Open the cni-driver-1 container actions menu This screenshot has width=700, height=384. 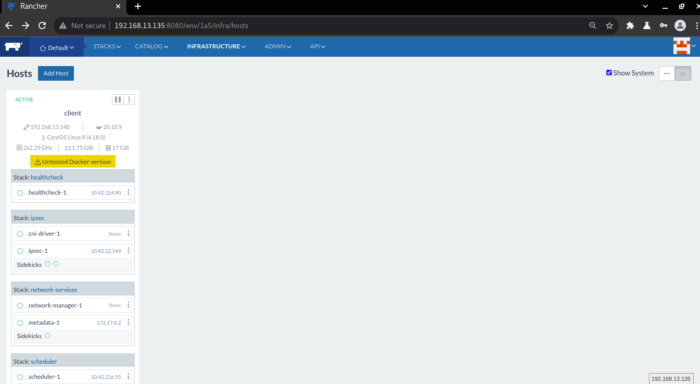point(129,234)
